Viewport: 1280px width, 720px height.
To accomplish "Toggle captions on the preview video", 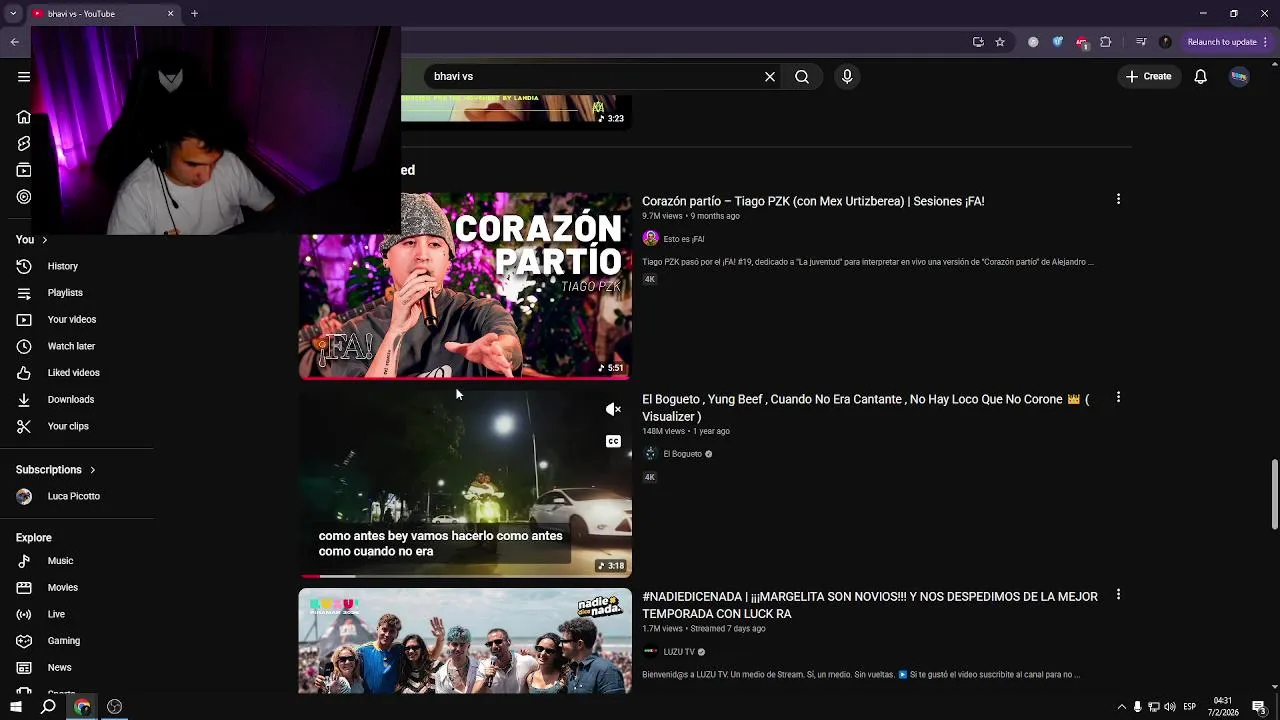I will click(x=613, y=441).
